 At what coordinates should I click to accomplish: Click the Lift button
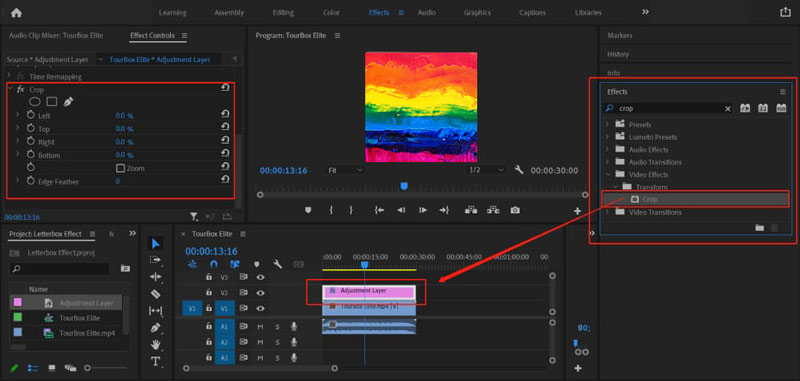[471, 210]
